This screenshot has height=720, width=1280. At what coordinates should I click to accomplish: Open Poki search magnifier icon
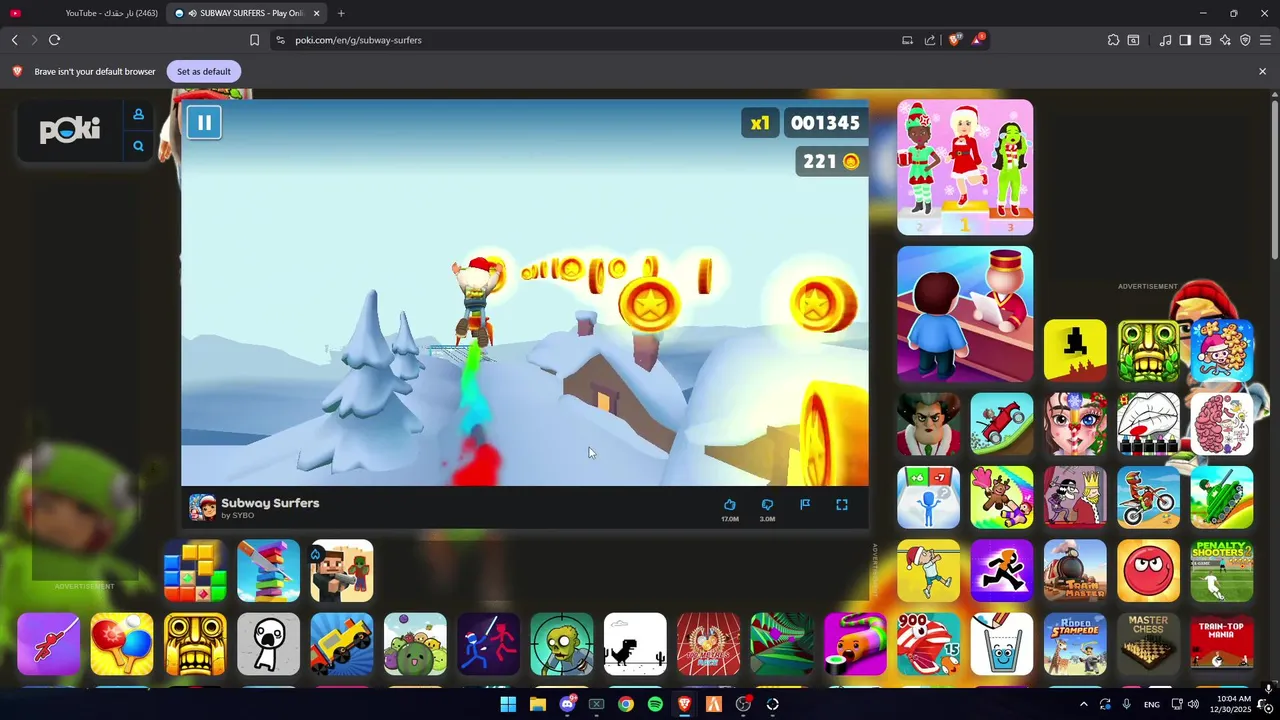click(139, 146)
